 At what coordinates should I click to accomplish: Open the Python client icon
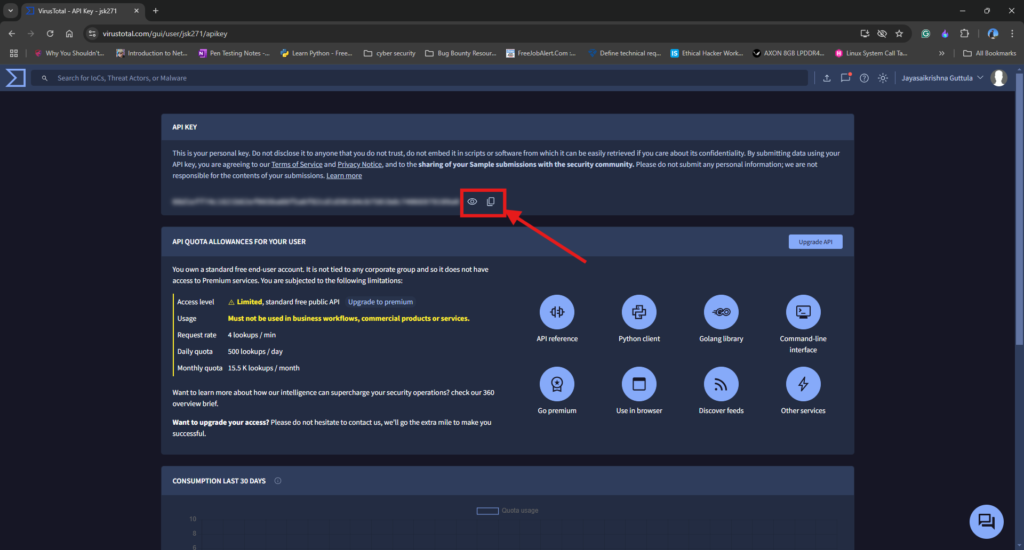pyautogui.click(x=639, y=312)
